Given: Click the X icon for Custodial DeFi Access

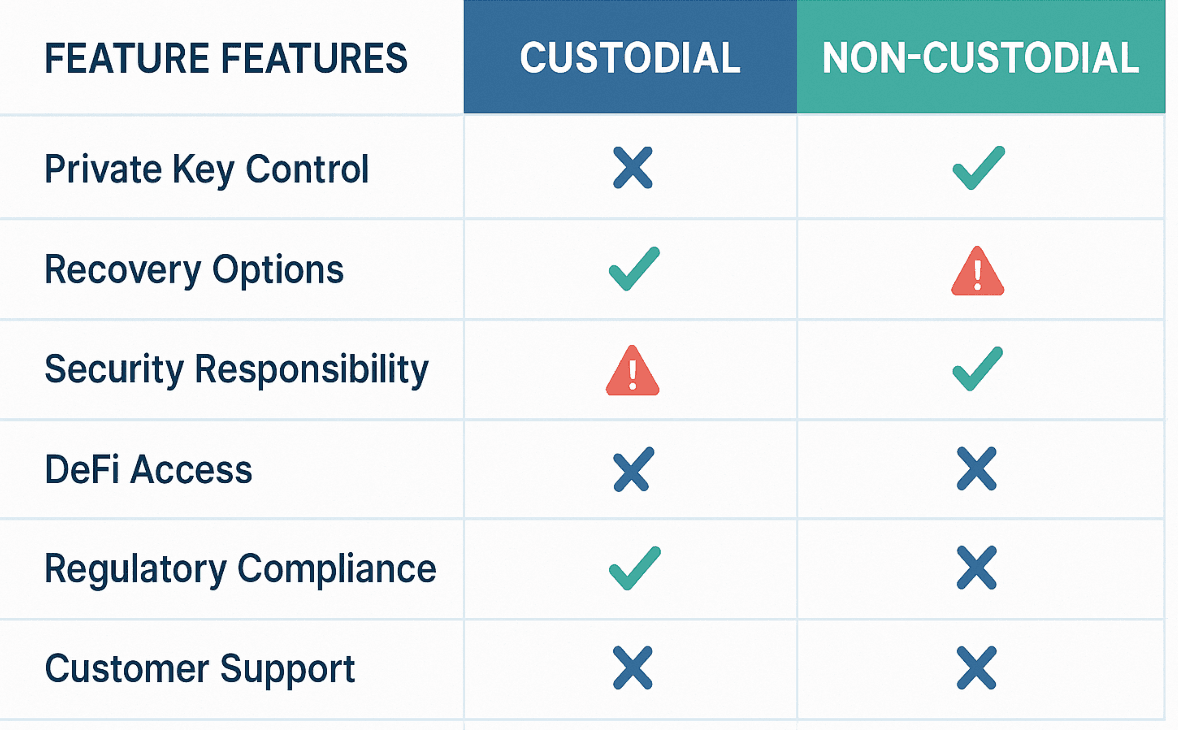Looking at the screenshot, I should (633, 469).
